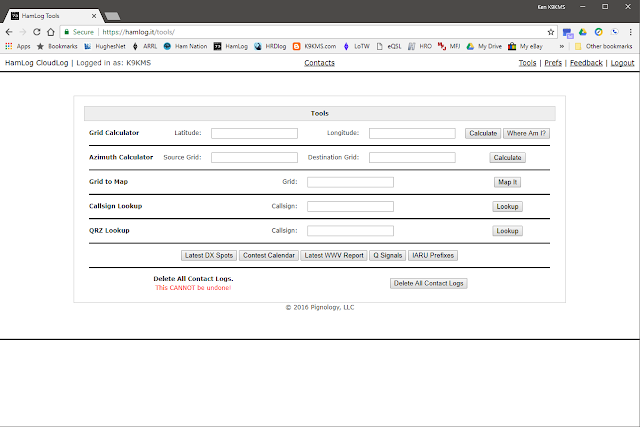Open the Contest Calendar
Screen dimensions: 640x427
pyautogui.click(x=269, y=256)
